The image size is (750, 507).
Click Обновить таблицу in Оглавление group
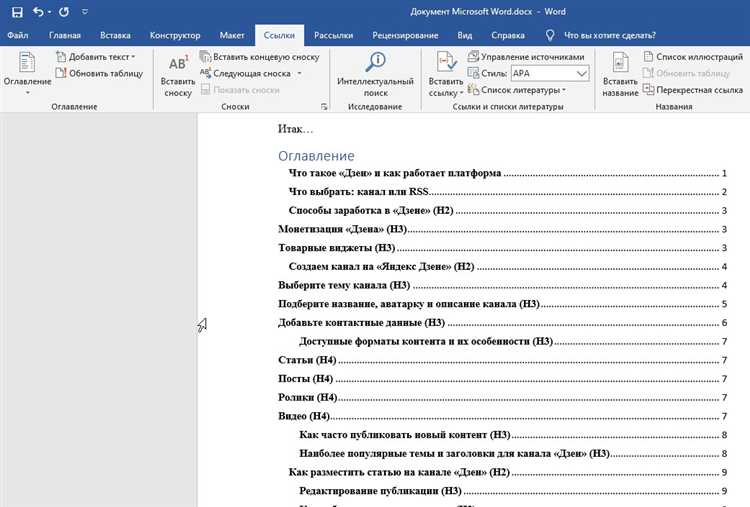coord(99,73)
